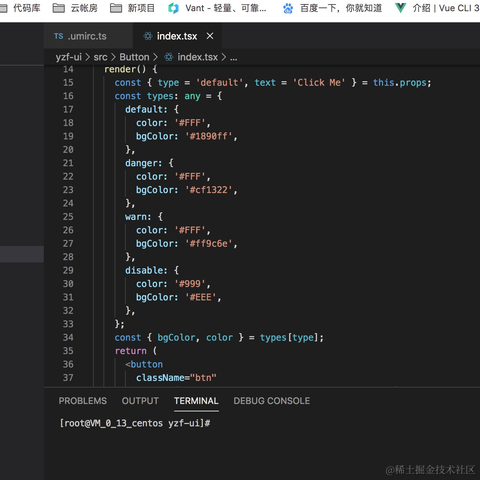
Task: Click 'disable: {' on line 29
Action: tap(152, 270)
